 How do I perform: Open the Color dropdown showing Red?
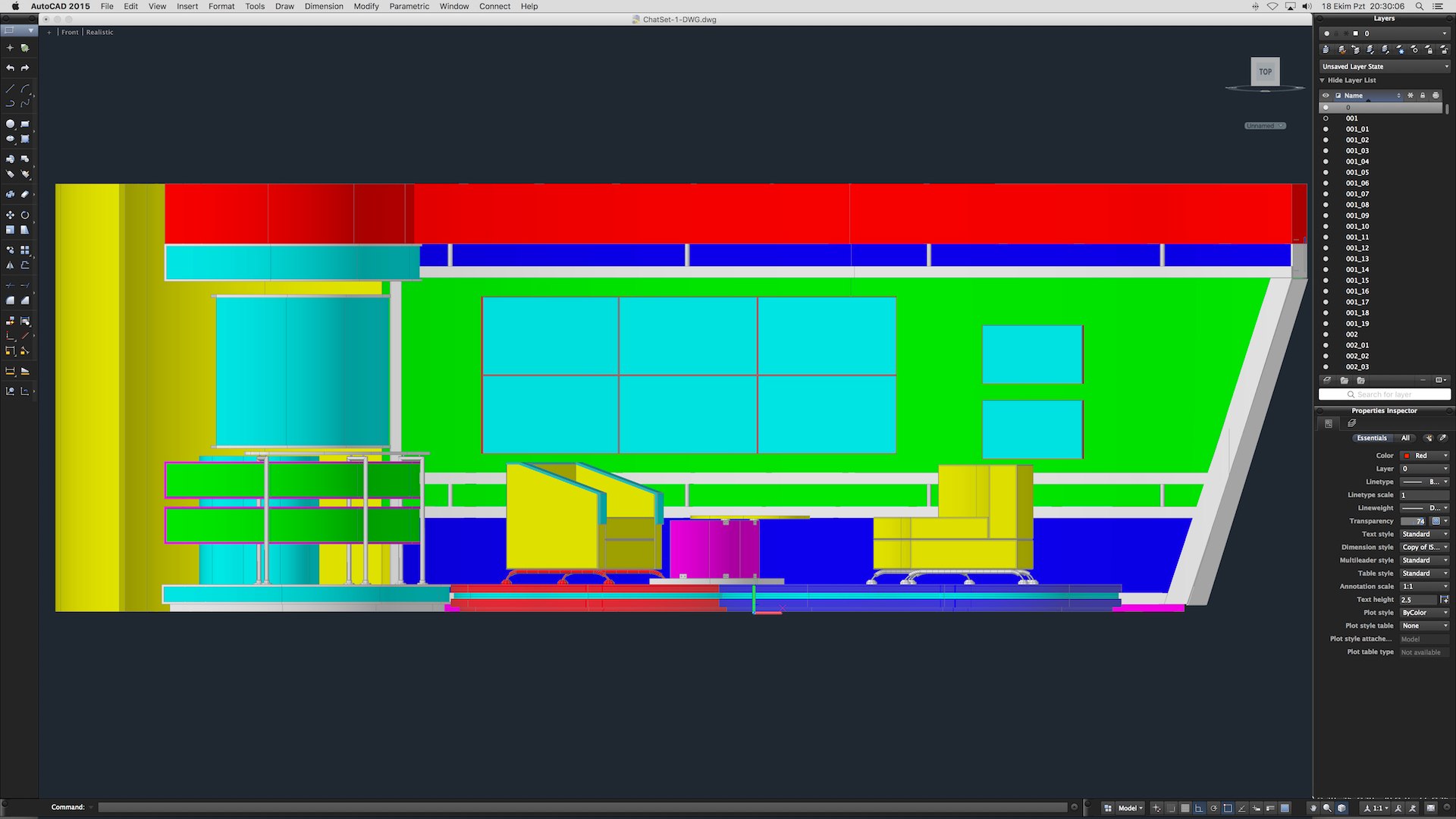[1425, 456]
